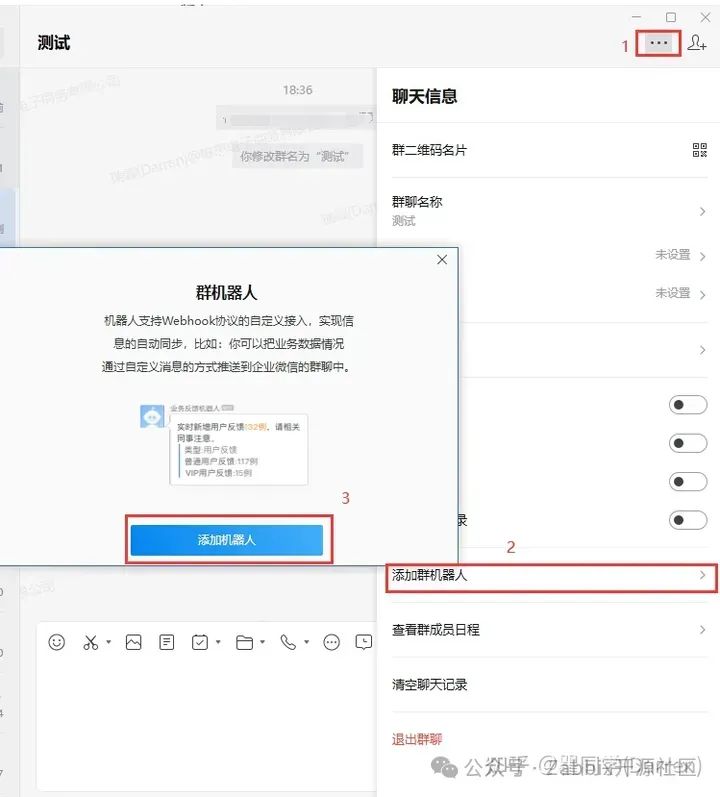Click the message input box below toolbar

[x=206, y=722]
